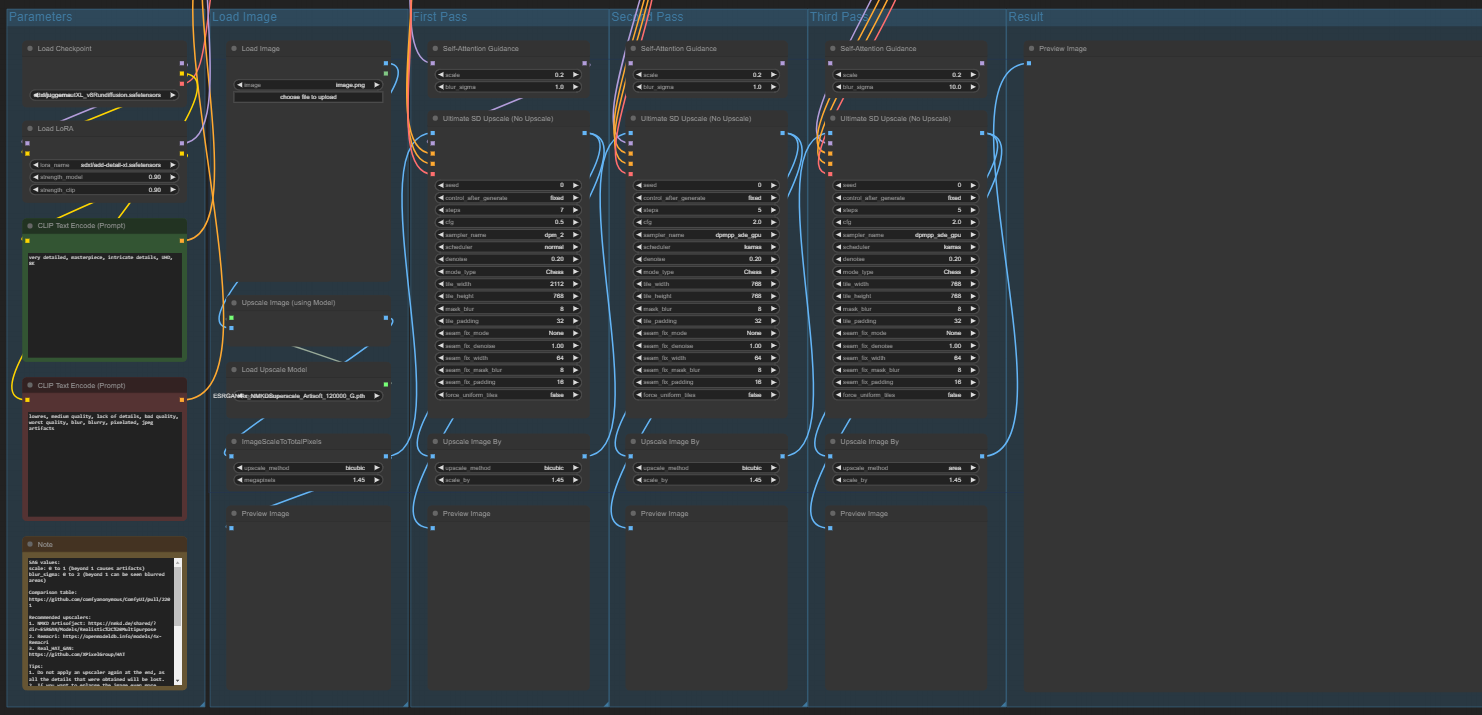Collapse the Preview Image node in Result group

pyautogui.click(x=1030, y=48)
